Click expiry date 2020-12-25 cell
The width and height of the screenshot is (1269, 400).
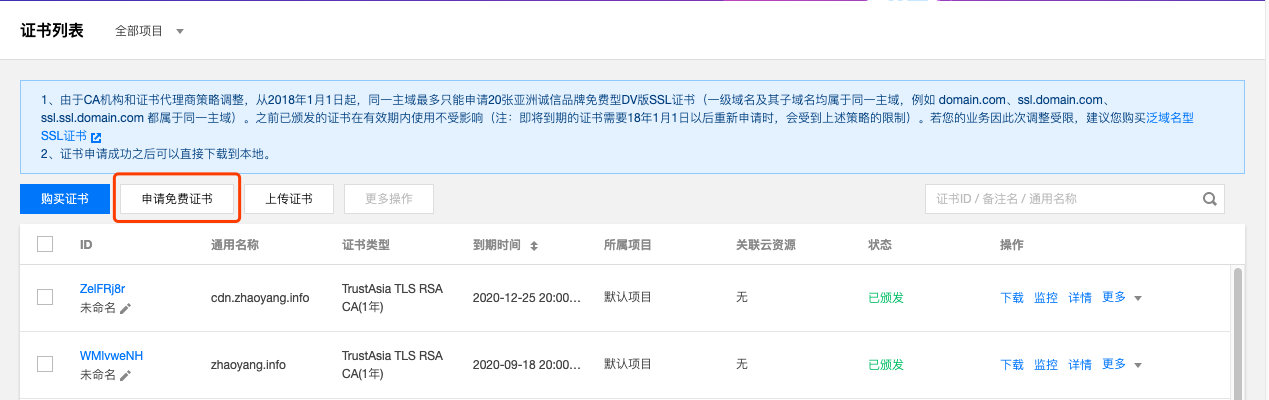(528, 298)
